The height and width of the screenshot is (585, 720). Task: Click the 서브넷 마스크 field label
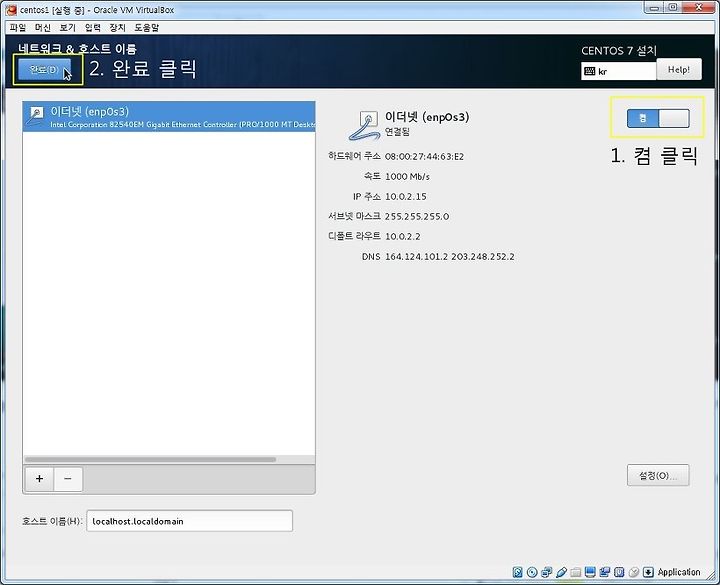[x=354, y=216]
